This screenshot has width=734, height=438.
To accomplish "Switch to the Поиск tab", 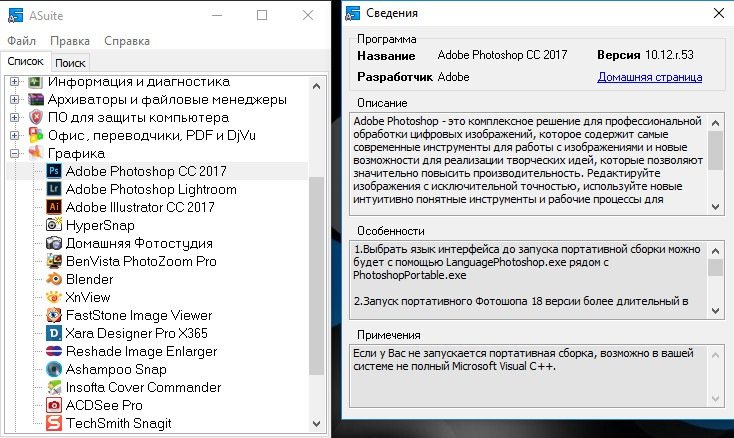I will point(70,63).
